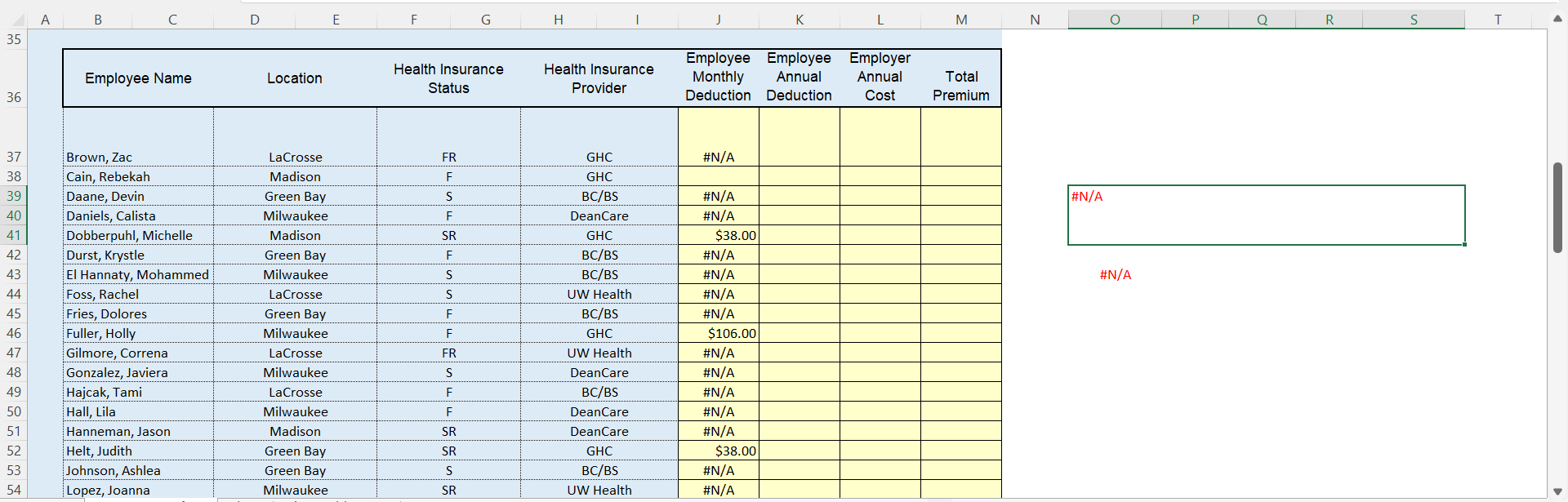Click the Location header cell

[x=295, y=78]
